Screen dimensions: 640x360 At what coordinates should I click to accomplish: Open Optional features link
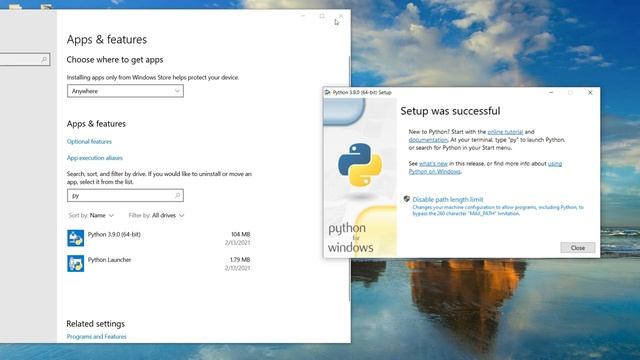pos(89,142)
